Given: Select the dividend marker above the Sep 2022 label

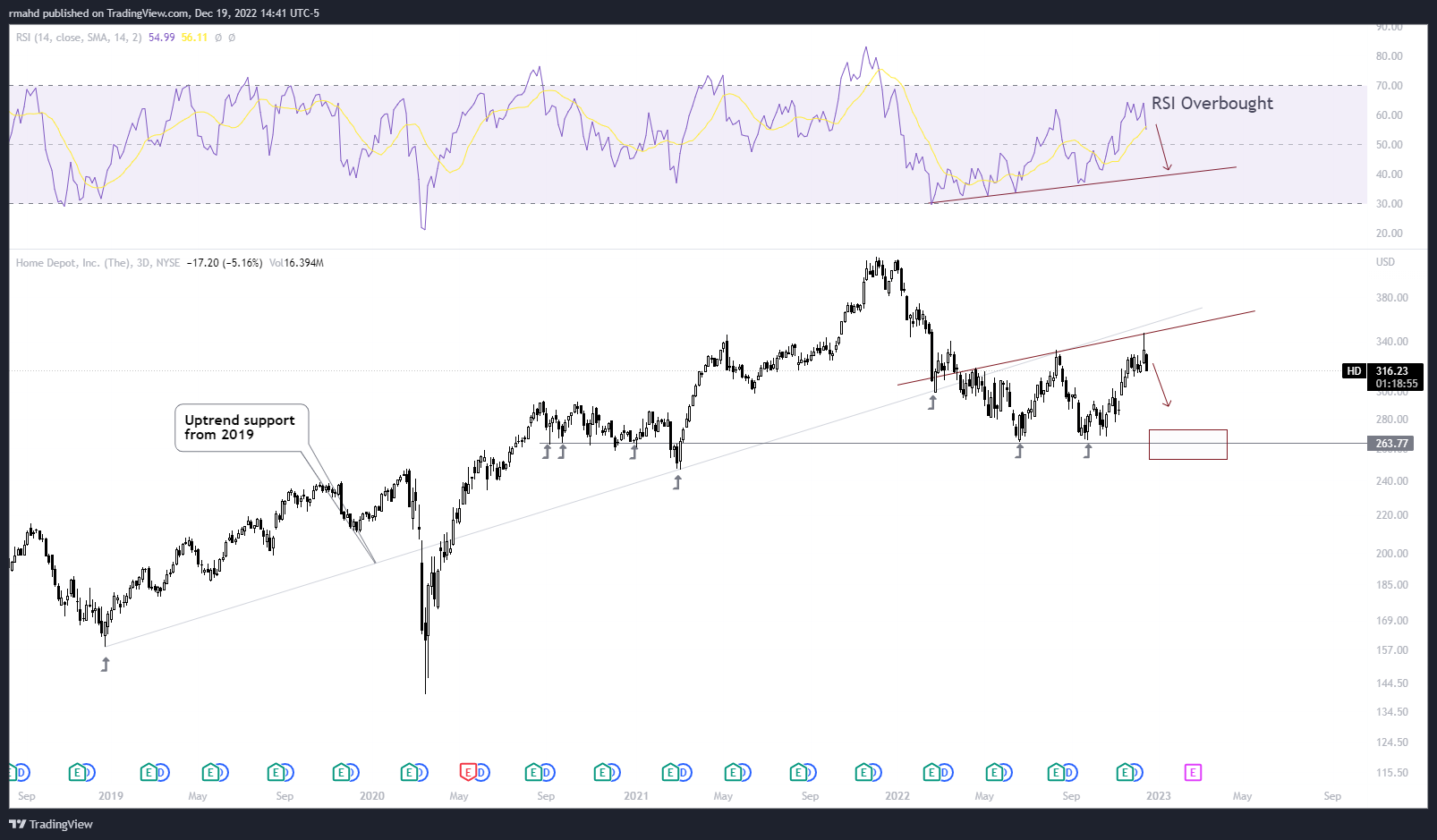Looking at the screenshot, I should [1069, 772].
